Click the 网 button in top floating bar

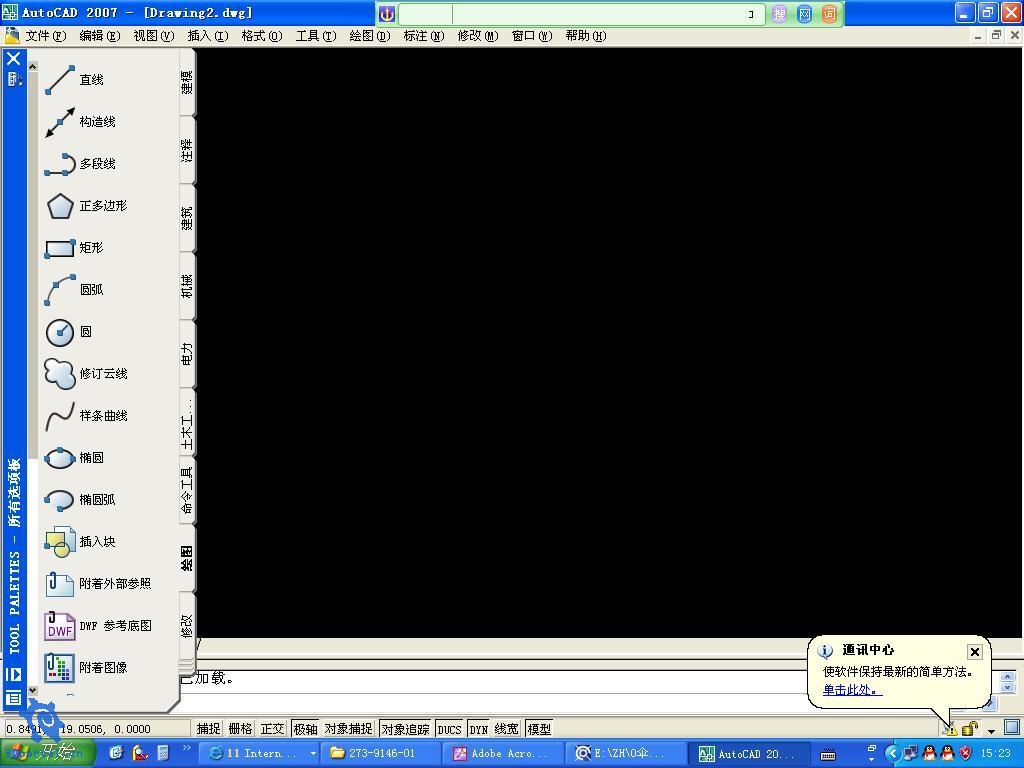click(x=805, y=14)
